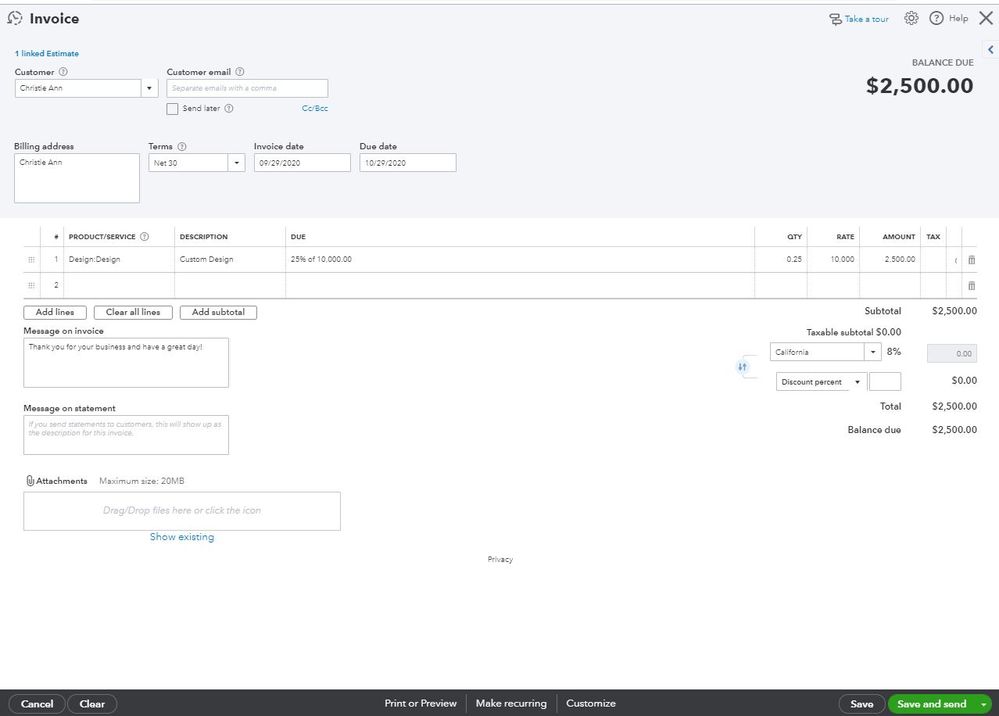Expand the California tax rate dropdown

click(873, 352)
